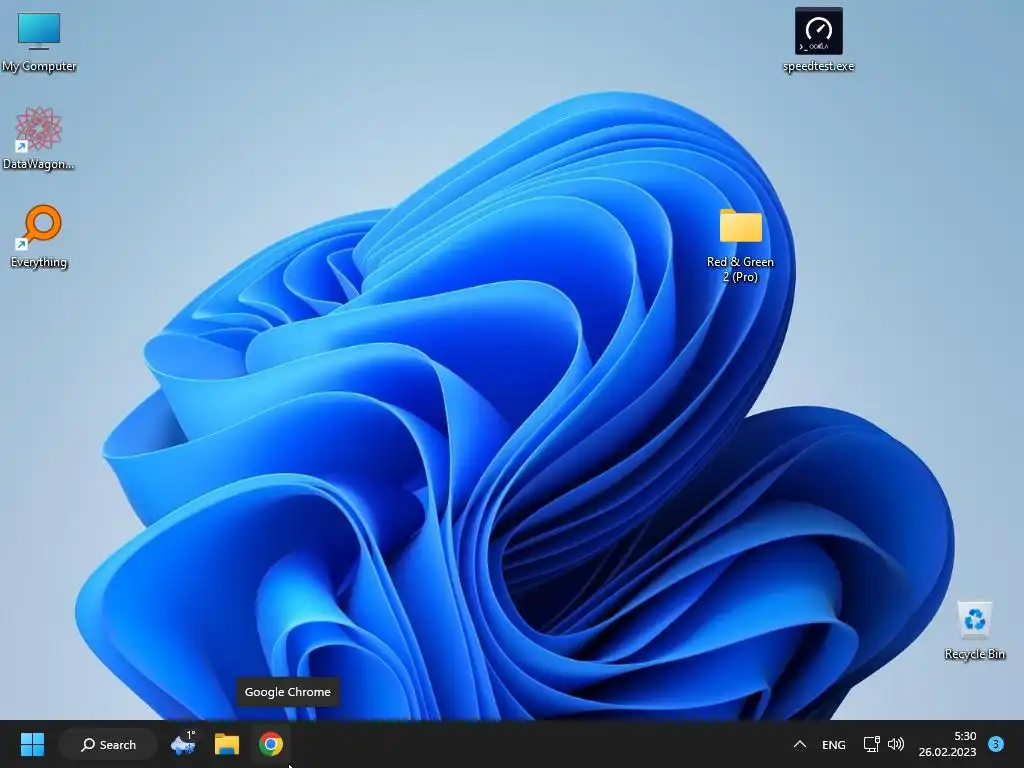Open File Explorer from the taskbar
Screen dimensions: 1024x768
(x=227, y=744)
